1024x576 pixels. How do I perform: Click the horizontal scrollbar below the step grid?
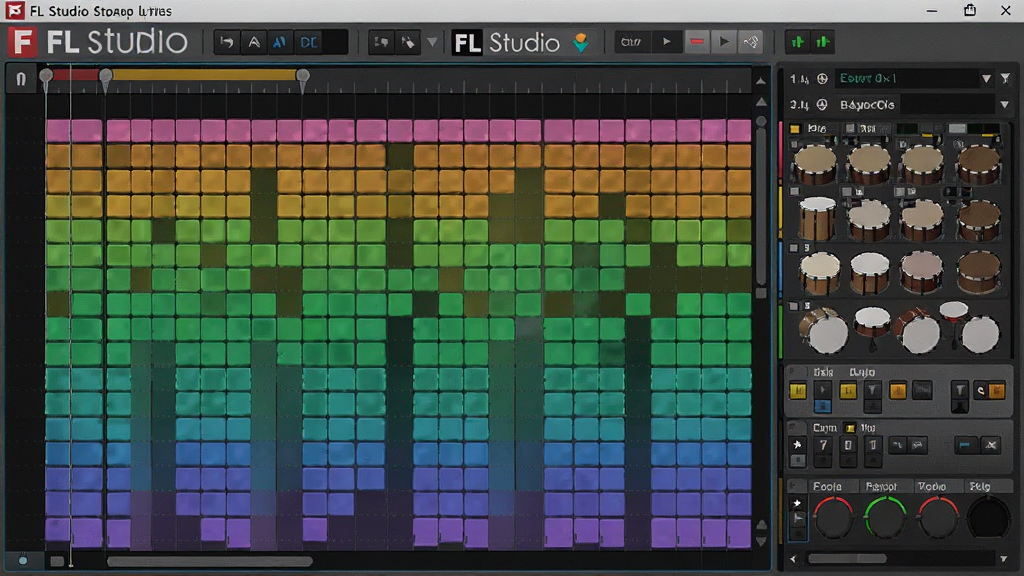[x=210, y=561]
